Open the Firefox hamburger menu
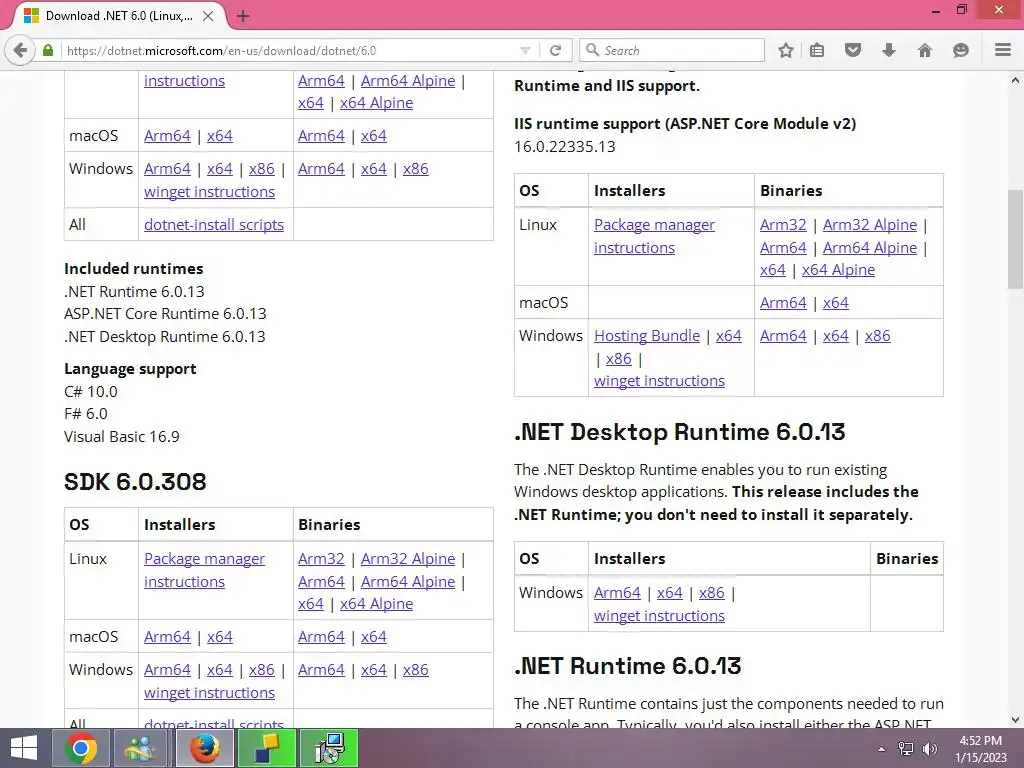Screen dimensions: 1024x768 [x=1003, y=50]
